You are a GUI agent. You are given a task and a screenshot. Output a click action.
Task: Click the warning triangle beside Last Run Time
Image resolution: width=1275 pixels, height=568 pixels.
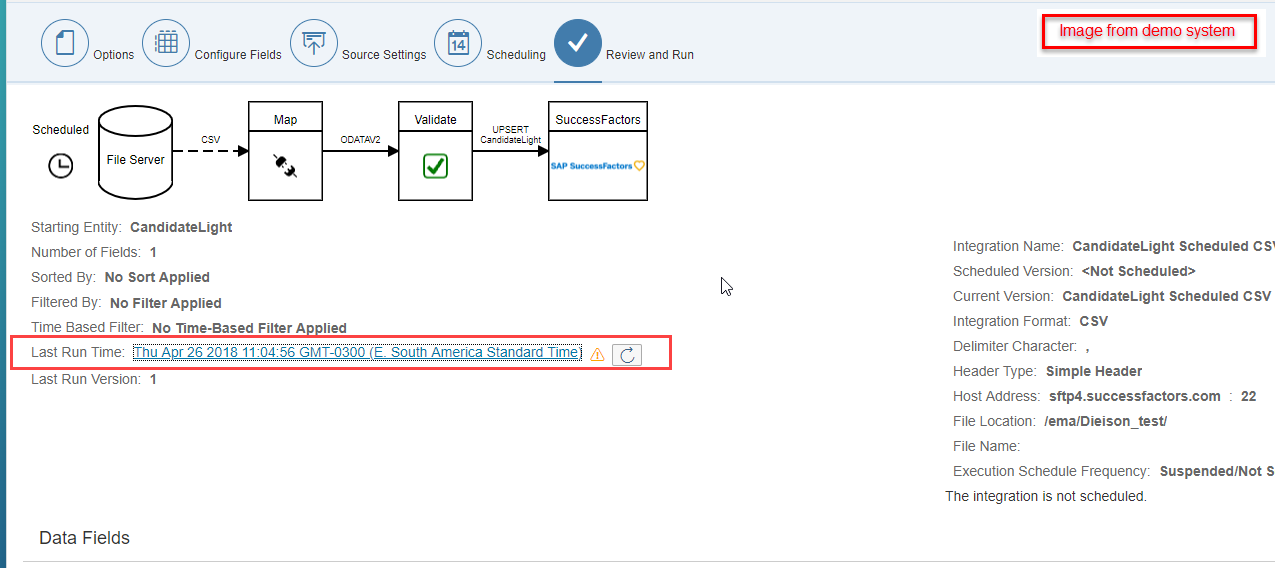[597, 354]
